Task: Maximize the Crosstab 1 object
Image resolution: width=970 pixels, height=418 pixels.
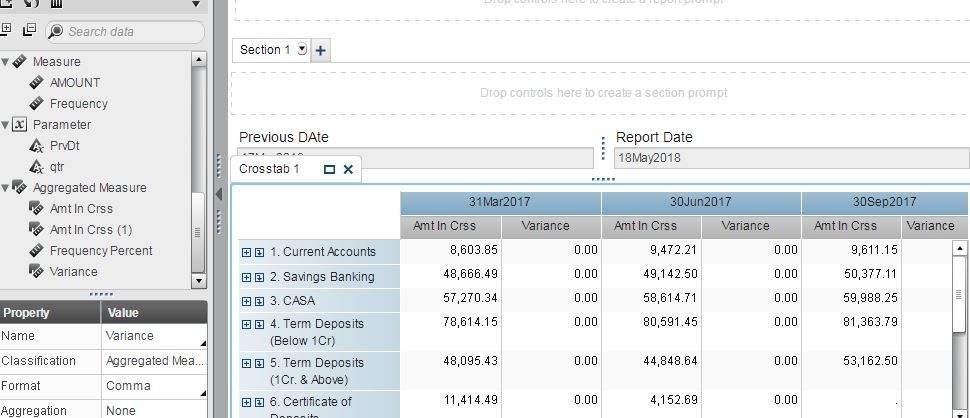Action: (x=329, y=169)
